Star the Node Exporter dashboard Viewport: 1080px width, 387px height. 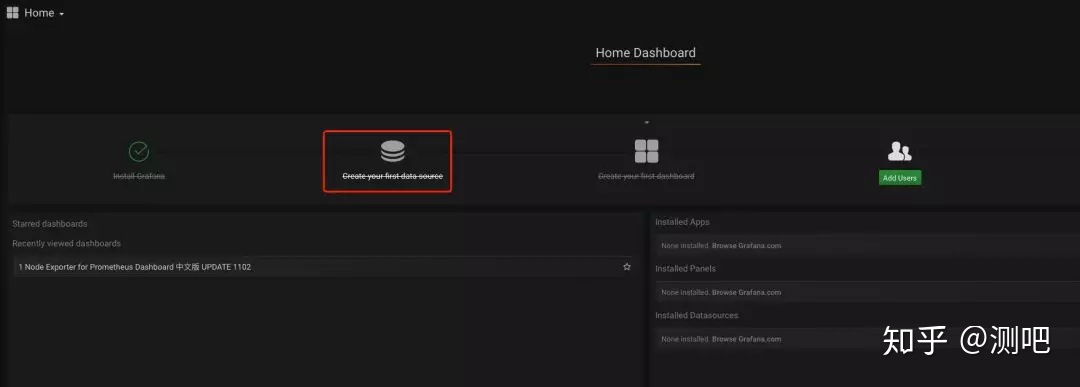pos(627,266)
